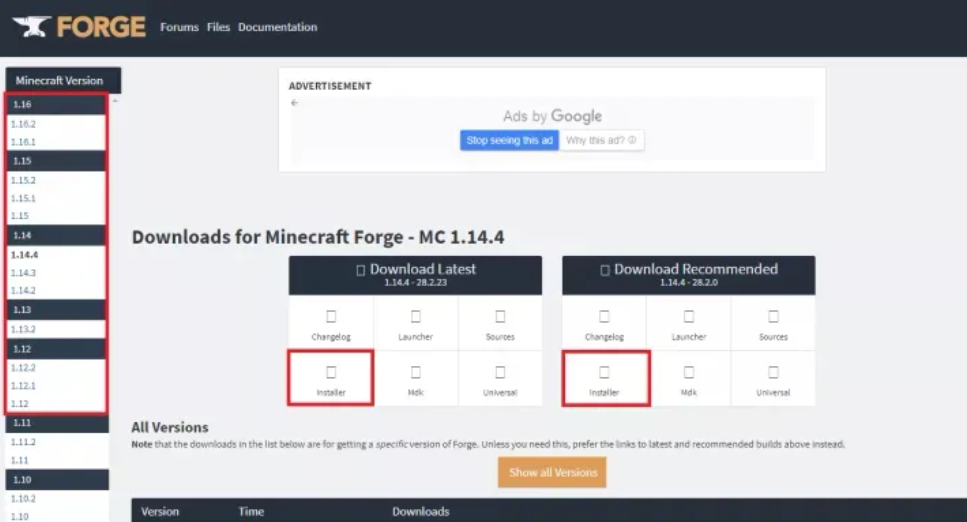Select Minecraft version 1.14.3

coord(23,273)
